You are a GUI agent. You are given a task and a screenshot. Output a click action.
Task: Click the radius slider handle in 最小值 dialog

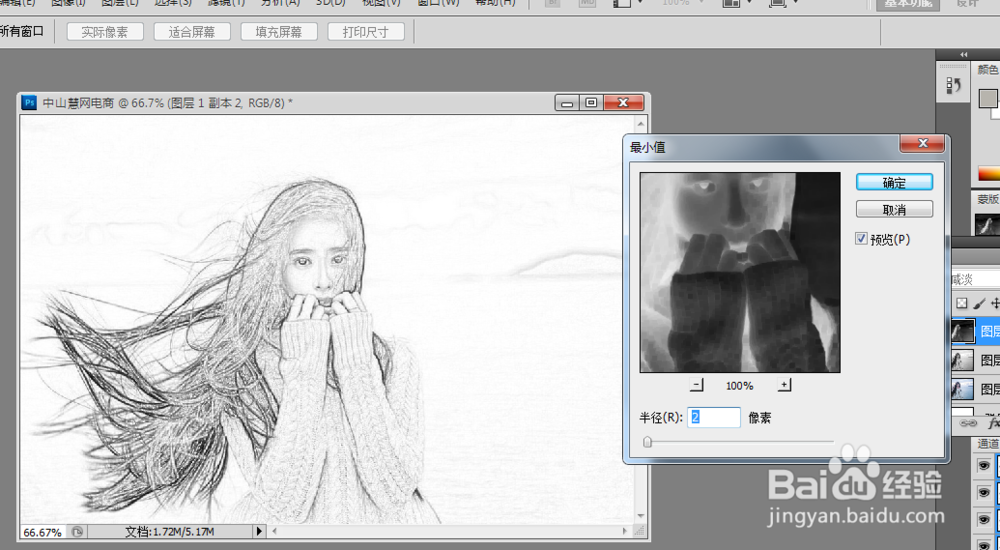click(x=647, y=442)
